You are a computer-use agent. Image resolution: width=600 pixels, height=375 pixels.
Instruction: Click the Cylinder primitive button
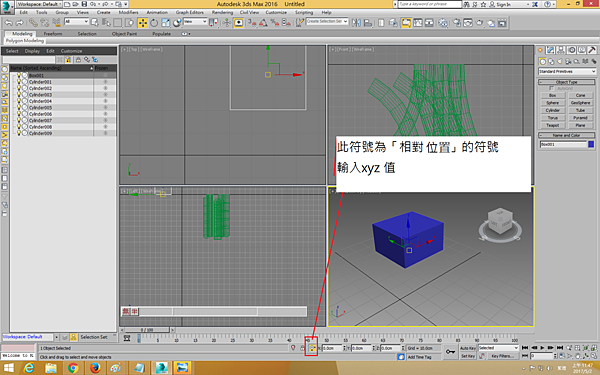coord(553,110)
